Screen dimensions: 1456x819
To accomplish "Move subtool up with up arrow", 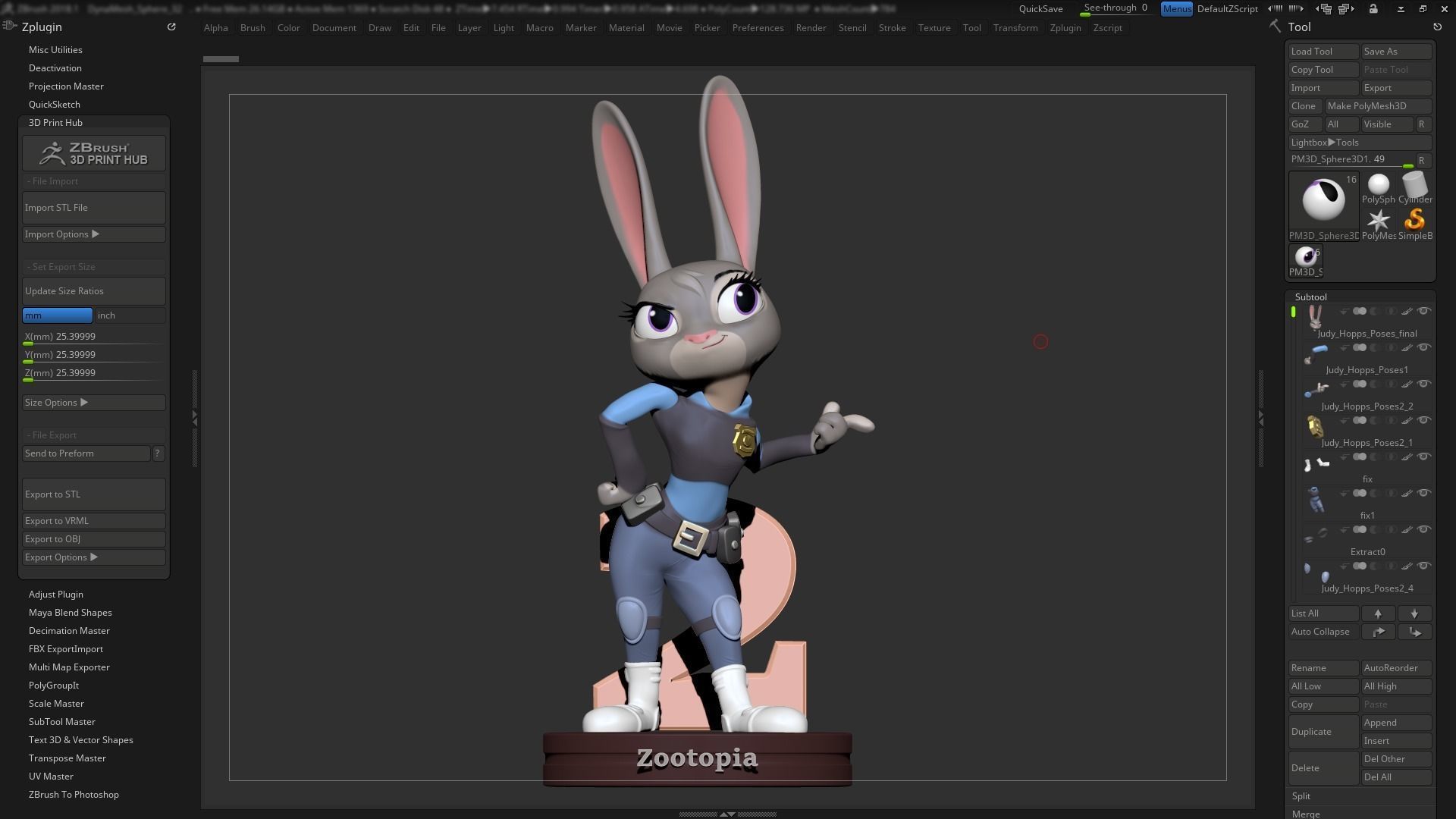I will (1378, 613).
